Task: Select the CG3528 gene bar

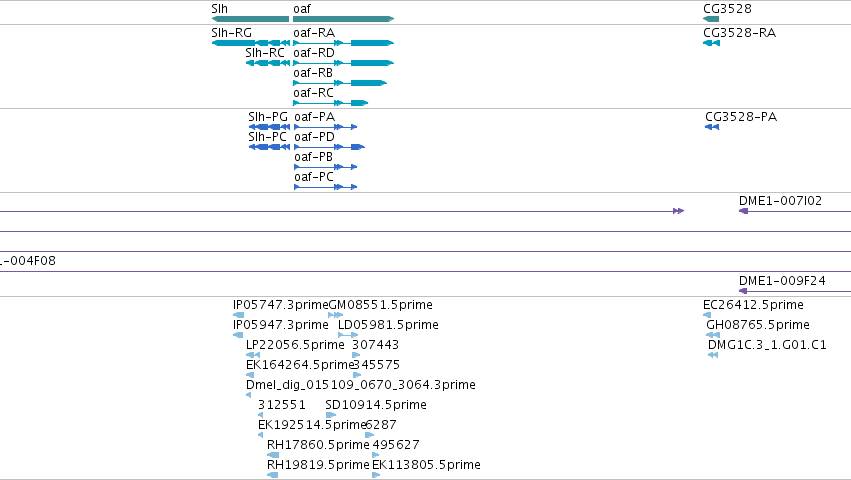Action: pos(711,19)
